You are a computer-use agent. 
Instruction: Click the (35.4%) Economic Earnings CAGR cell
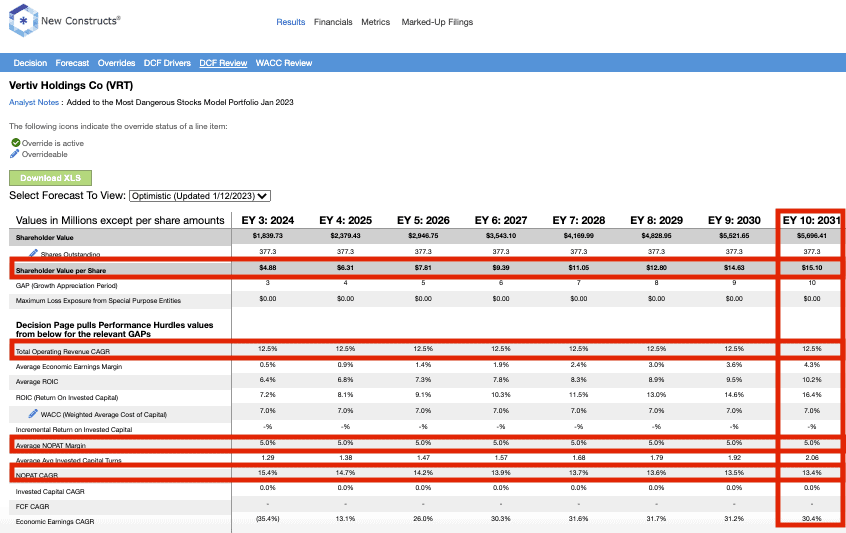[268, 519]
